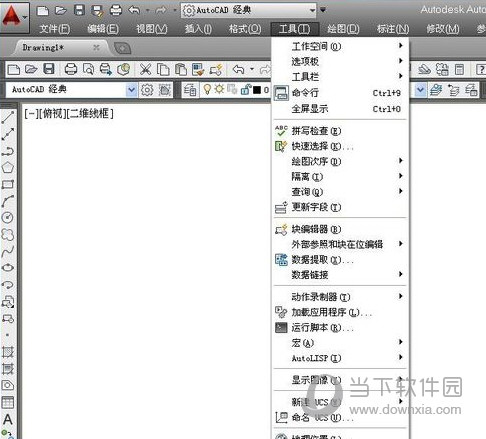Viewport: 486px width, 439px height.
Task: Open 格式(O) menu
Action: coord(245,29)
